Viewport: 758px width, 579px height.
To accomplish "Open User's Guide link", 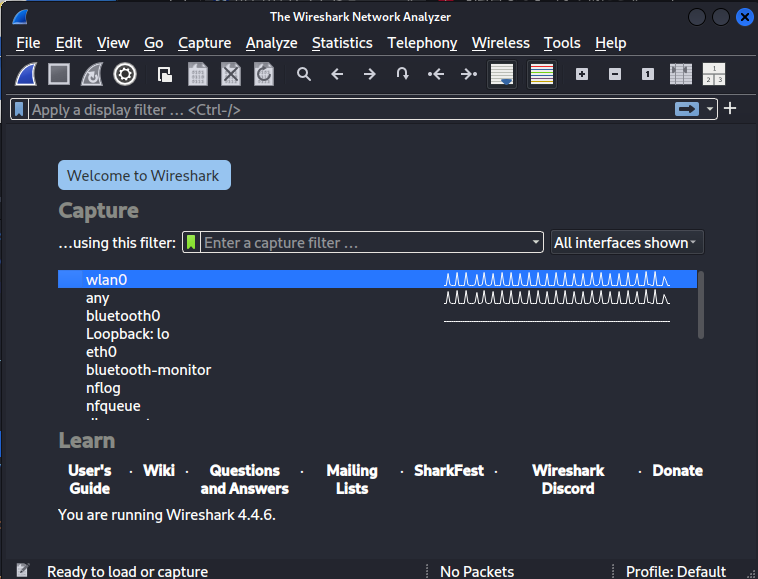I will [89, 479].
